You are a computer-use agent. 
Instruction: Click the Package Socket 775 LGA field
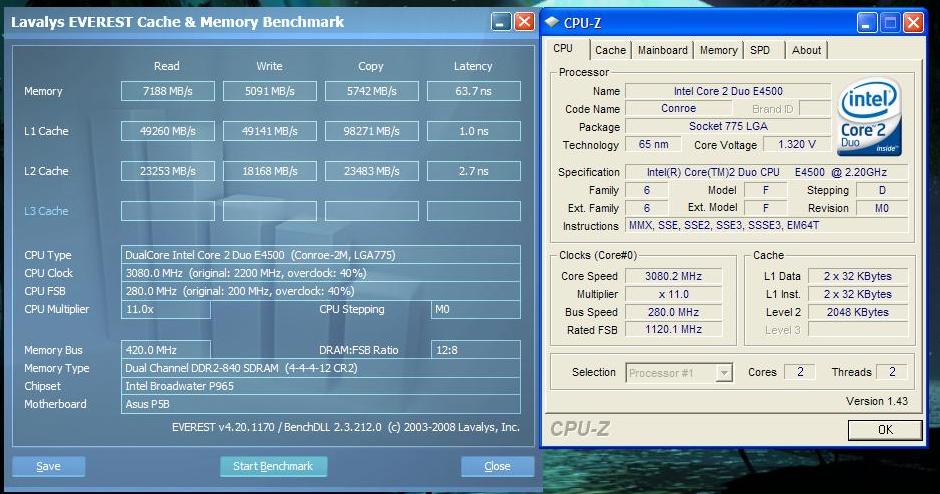point(728,126)
